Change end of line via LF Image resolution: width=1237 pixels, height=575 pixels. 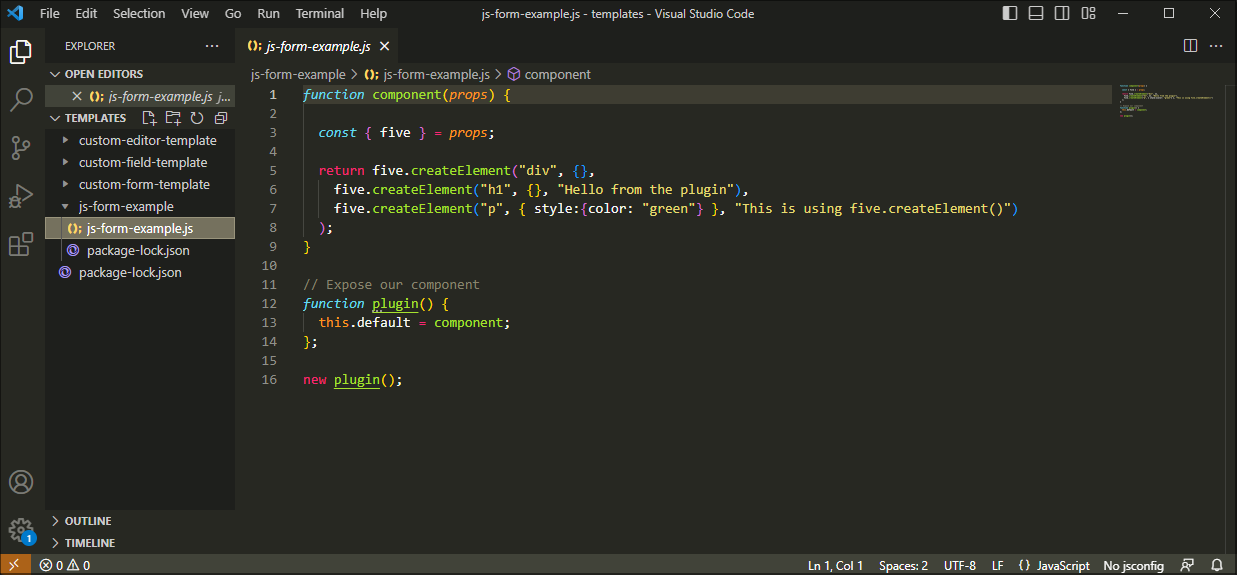[x=998, y=565]
